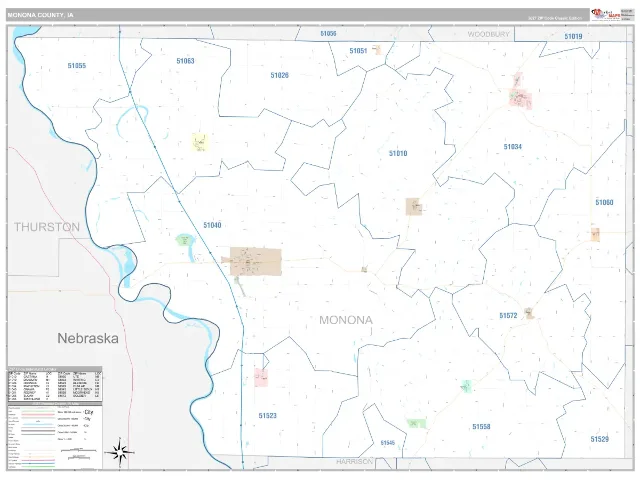Viewport: 640px width, 480px height.
Task: Select ZIP code label 51051
Action: pos(358,51)
